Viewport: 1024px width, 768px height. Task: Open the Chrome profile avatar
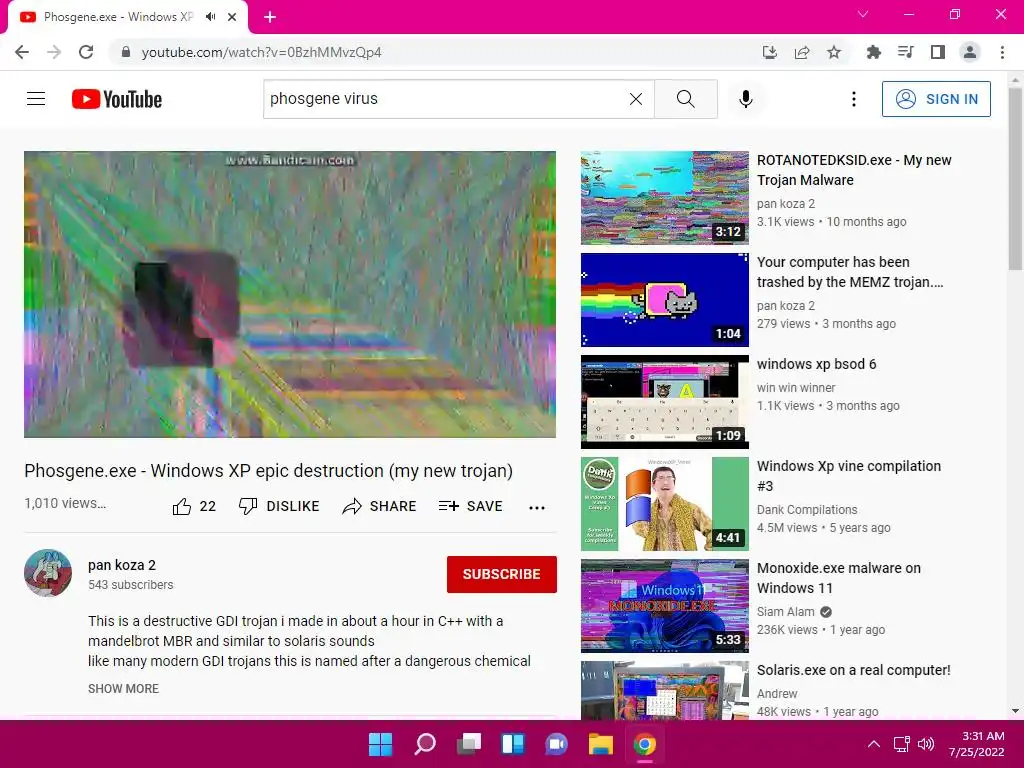tap(970, 52)
